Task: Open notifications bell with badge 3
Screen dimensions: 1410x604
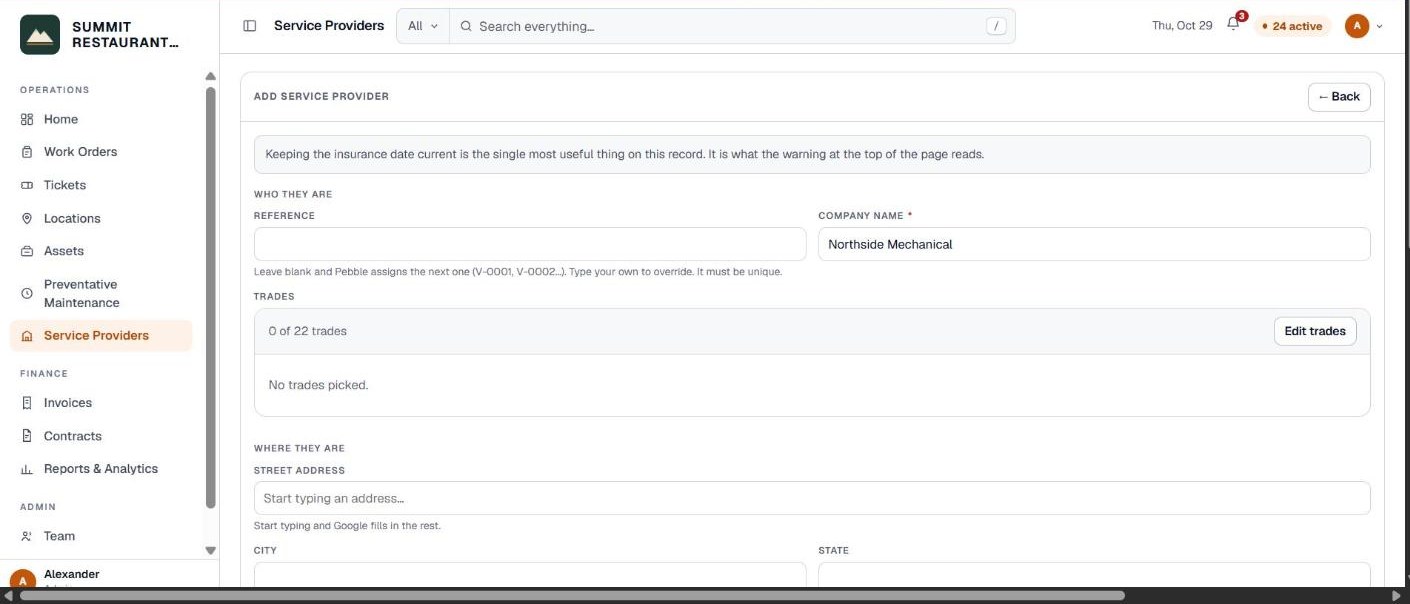Action: tap(1233, 25)
